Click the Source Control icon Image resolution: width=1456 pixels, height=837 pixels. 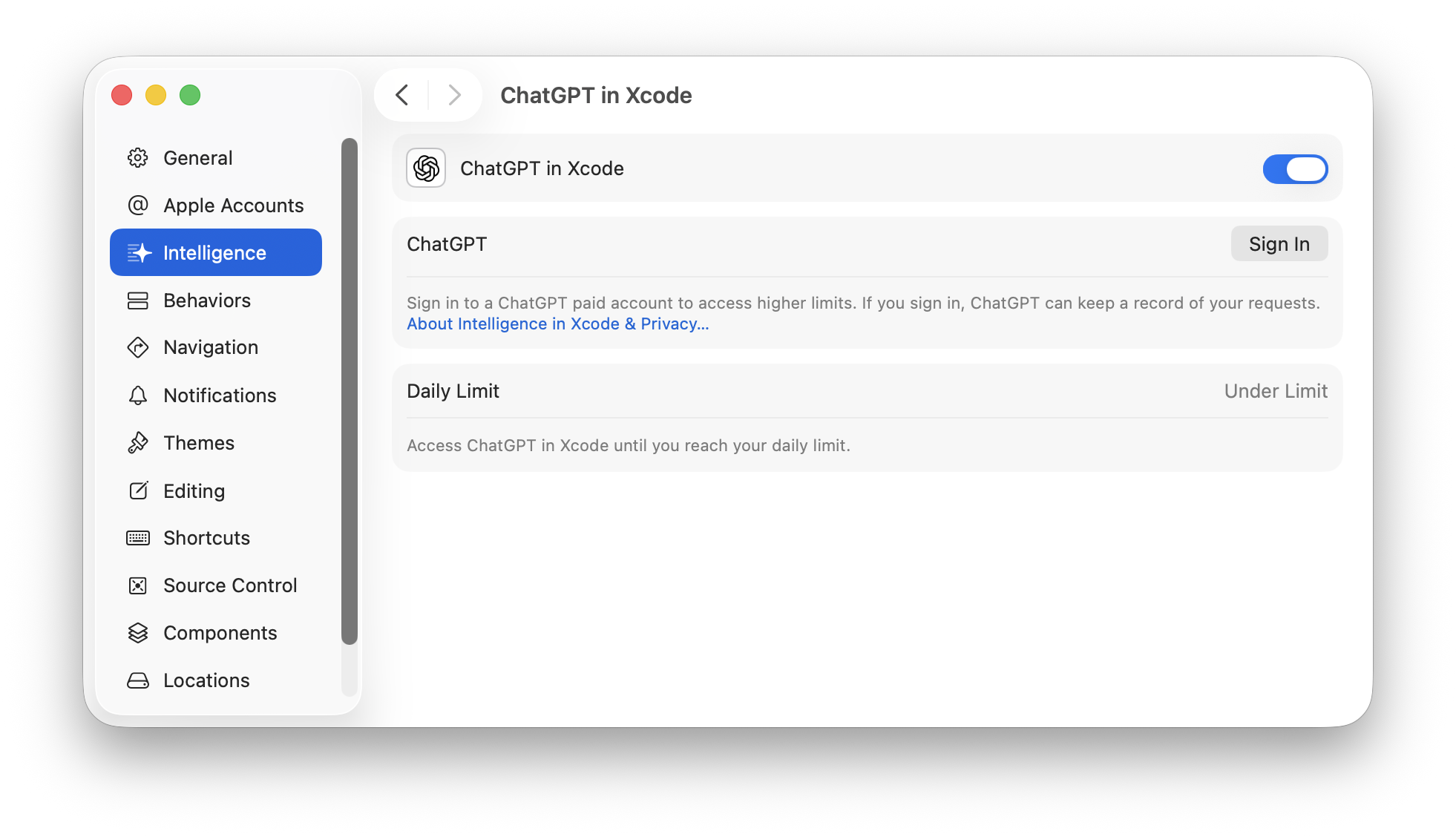tap(138, 585)
